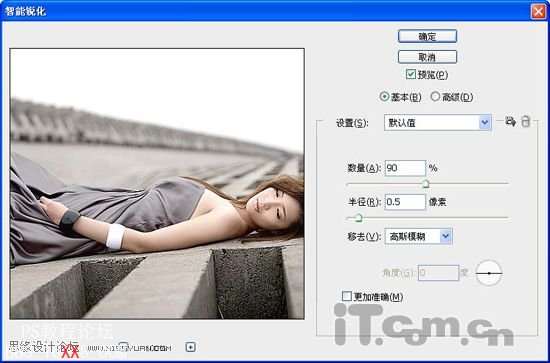This screenshot has width=550, height=363.
Task: Click the angle dial control
Action: pyautogui.click(x=489, y=273)
